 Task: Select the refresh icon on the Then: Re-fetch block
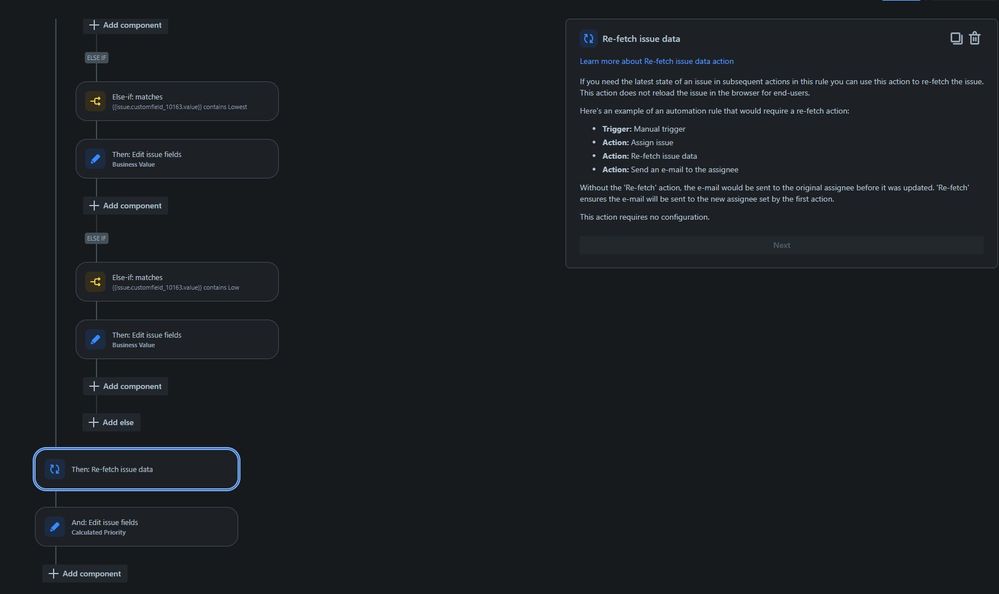(x=52, y=467)
